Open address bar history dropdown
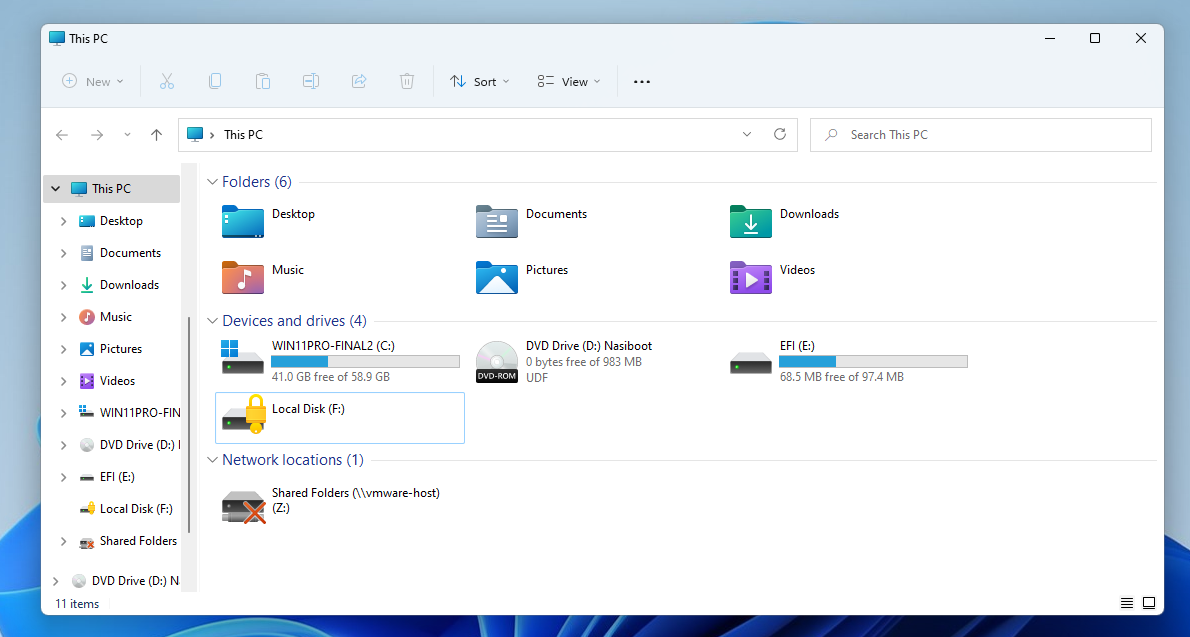Screen dimensions: 1190x637 point(747,134)
